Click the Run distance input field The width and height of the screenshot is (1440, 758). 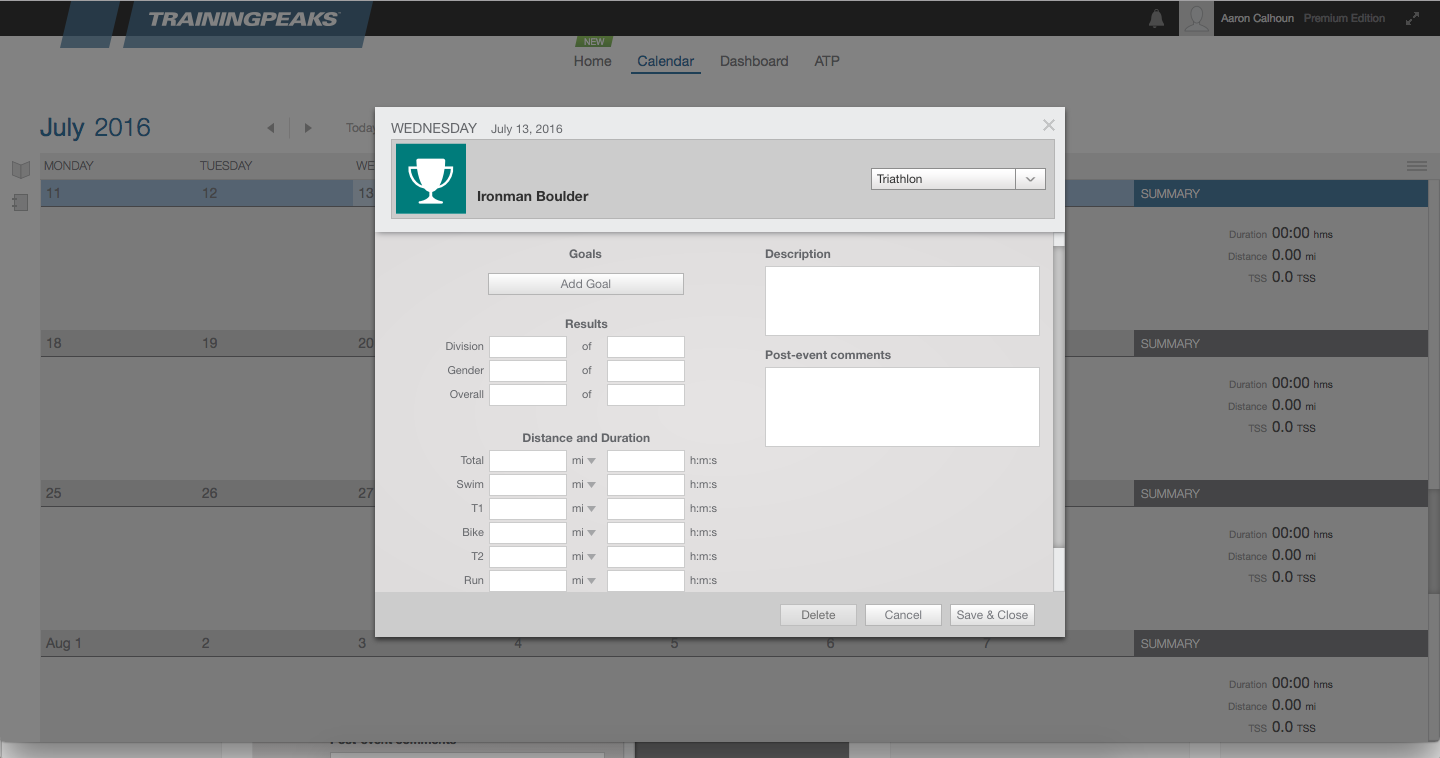(x=528, y=581)
